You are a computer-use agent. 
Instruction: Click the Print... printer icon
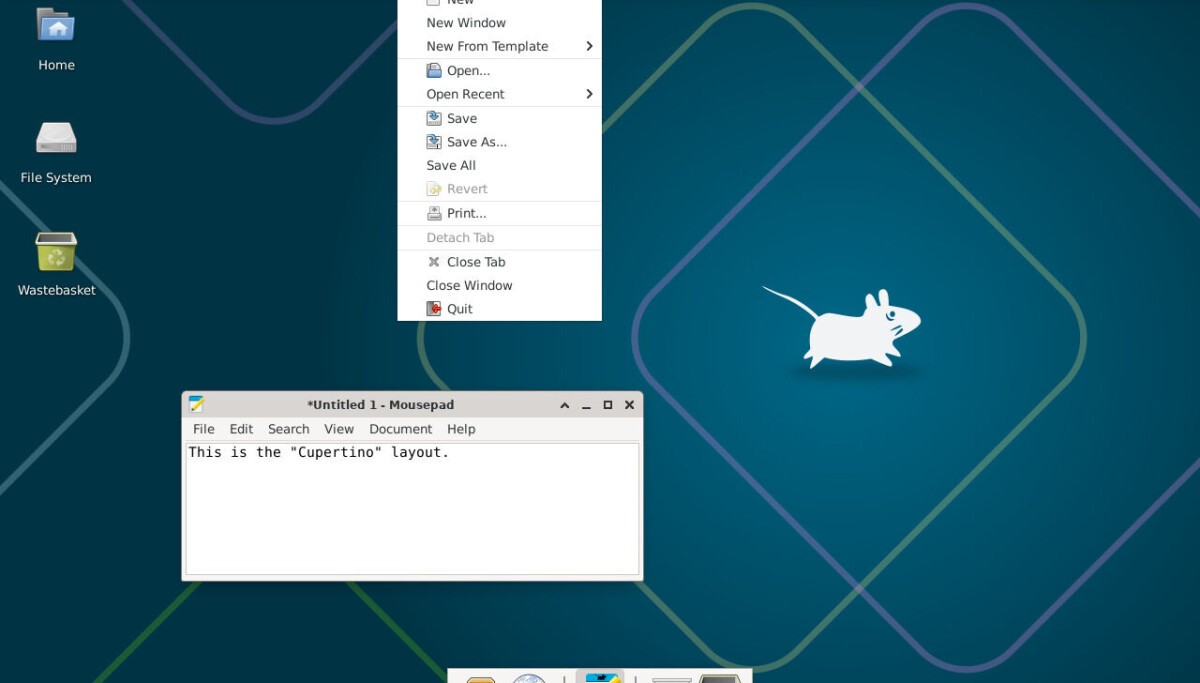click(434, 213)
